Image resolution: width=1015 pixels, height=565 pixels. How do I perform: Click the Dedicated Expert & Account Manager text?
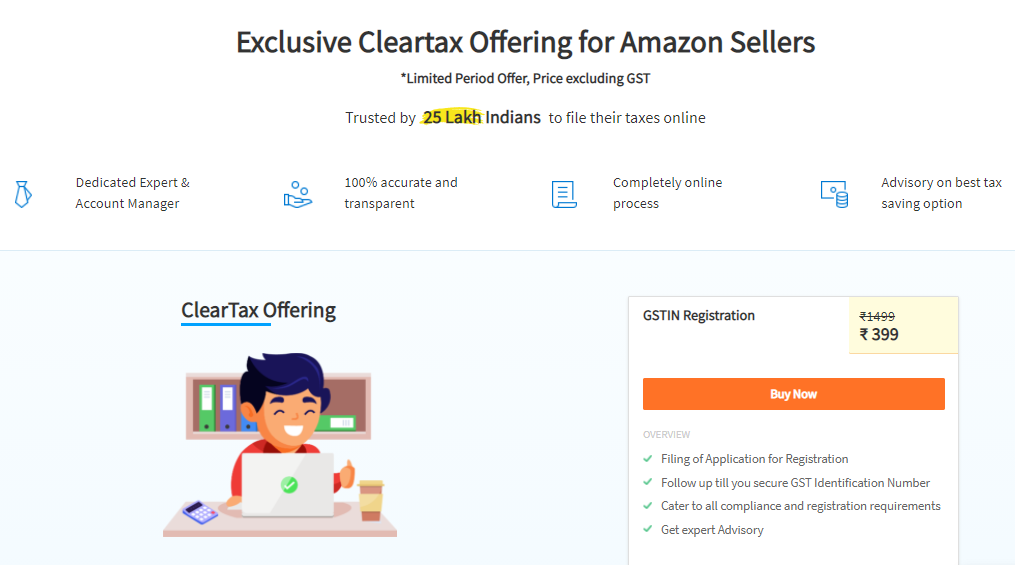[132, 193]
